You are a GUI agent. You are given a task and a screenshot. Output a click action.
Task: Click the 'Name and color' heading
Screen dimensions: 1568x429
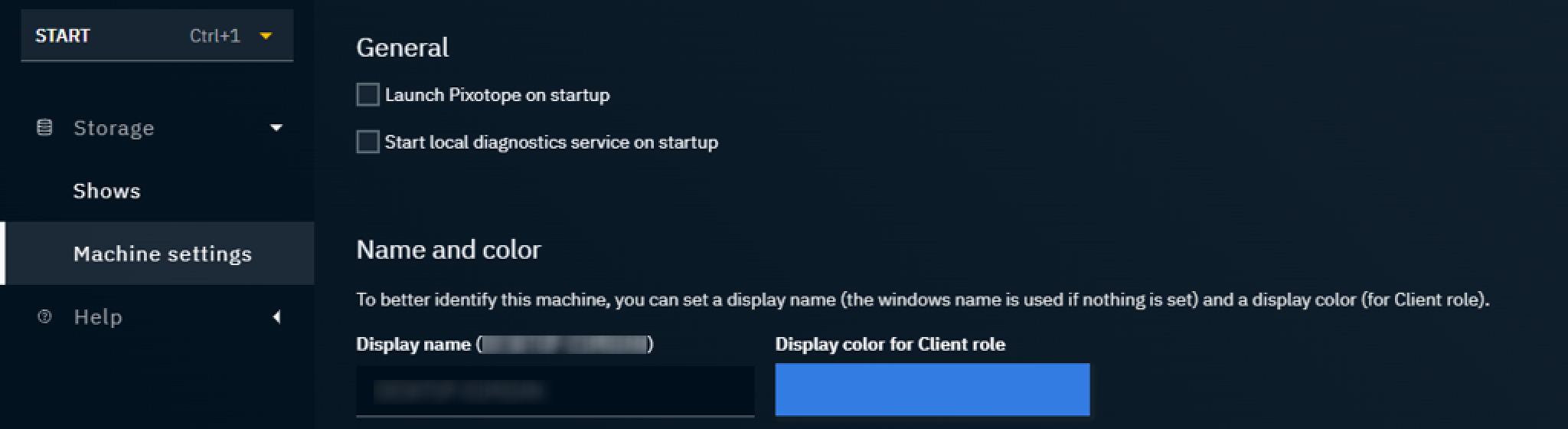click(448, 249)
